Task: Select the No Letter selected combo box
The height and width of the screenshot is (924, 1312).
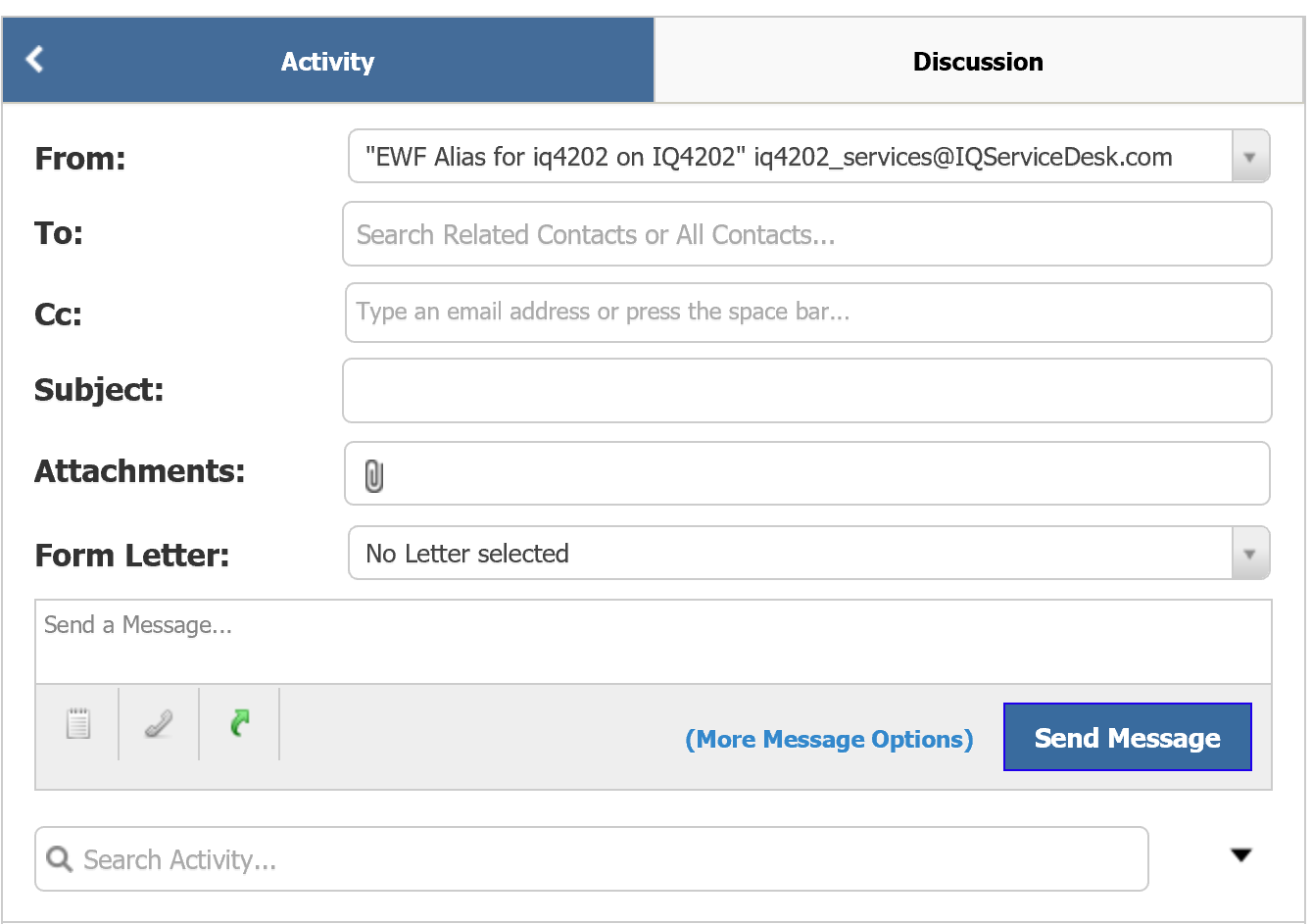Action: coord(809,554)
